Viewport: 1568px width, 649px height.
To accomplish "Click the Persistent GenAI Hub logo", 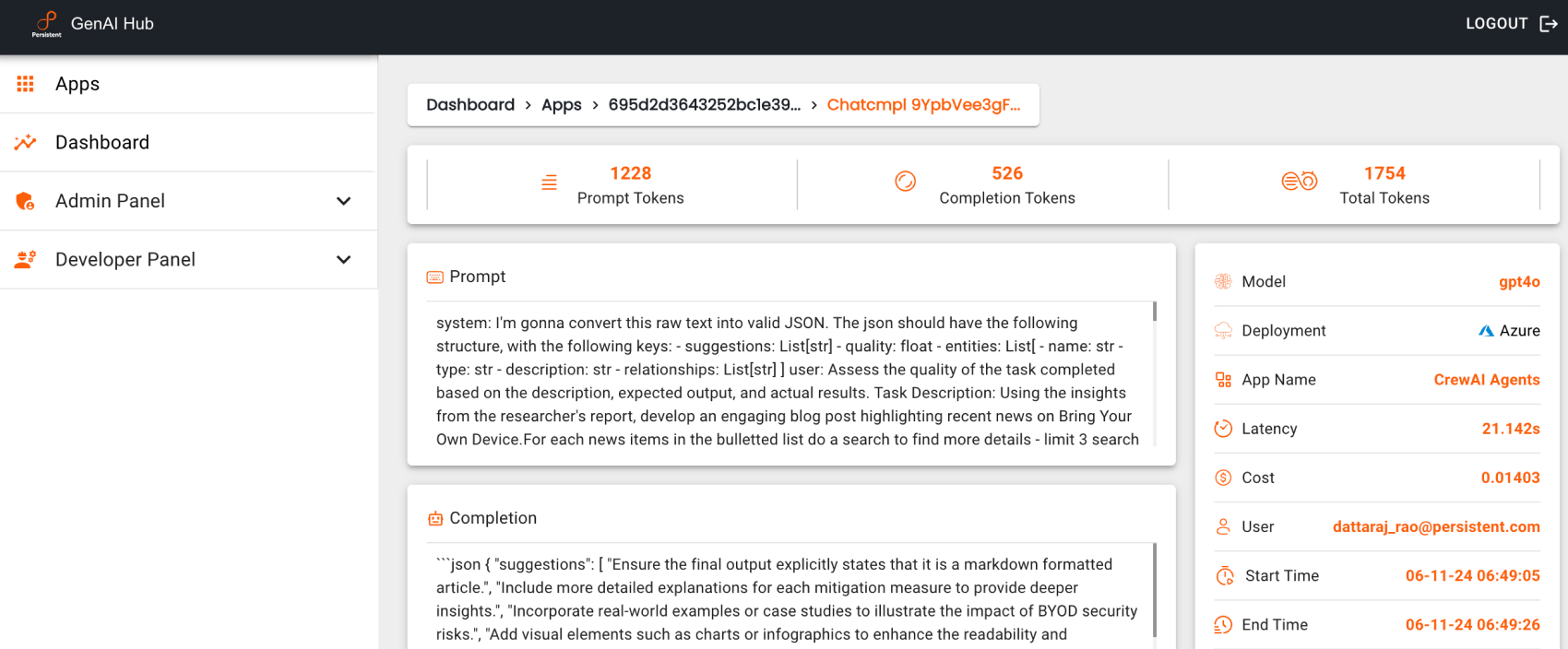I will 47,24.
